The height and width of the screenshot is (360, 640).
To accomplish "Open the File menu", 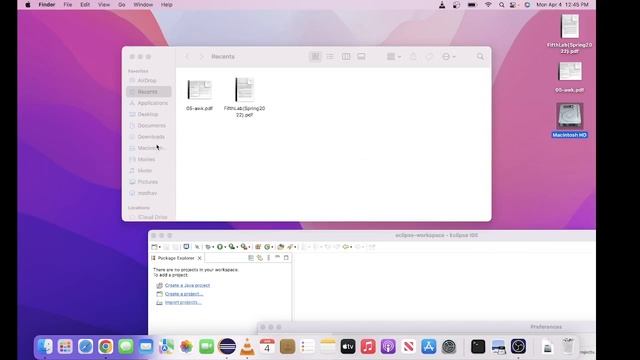I will pos(68,5).
